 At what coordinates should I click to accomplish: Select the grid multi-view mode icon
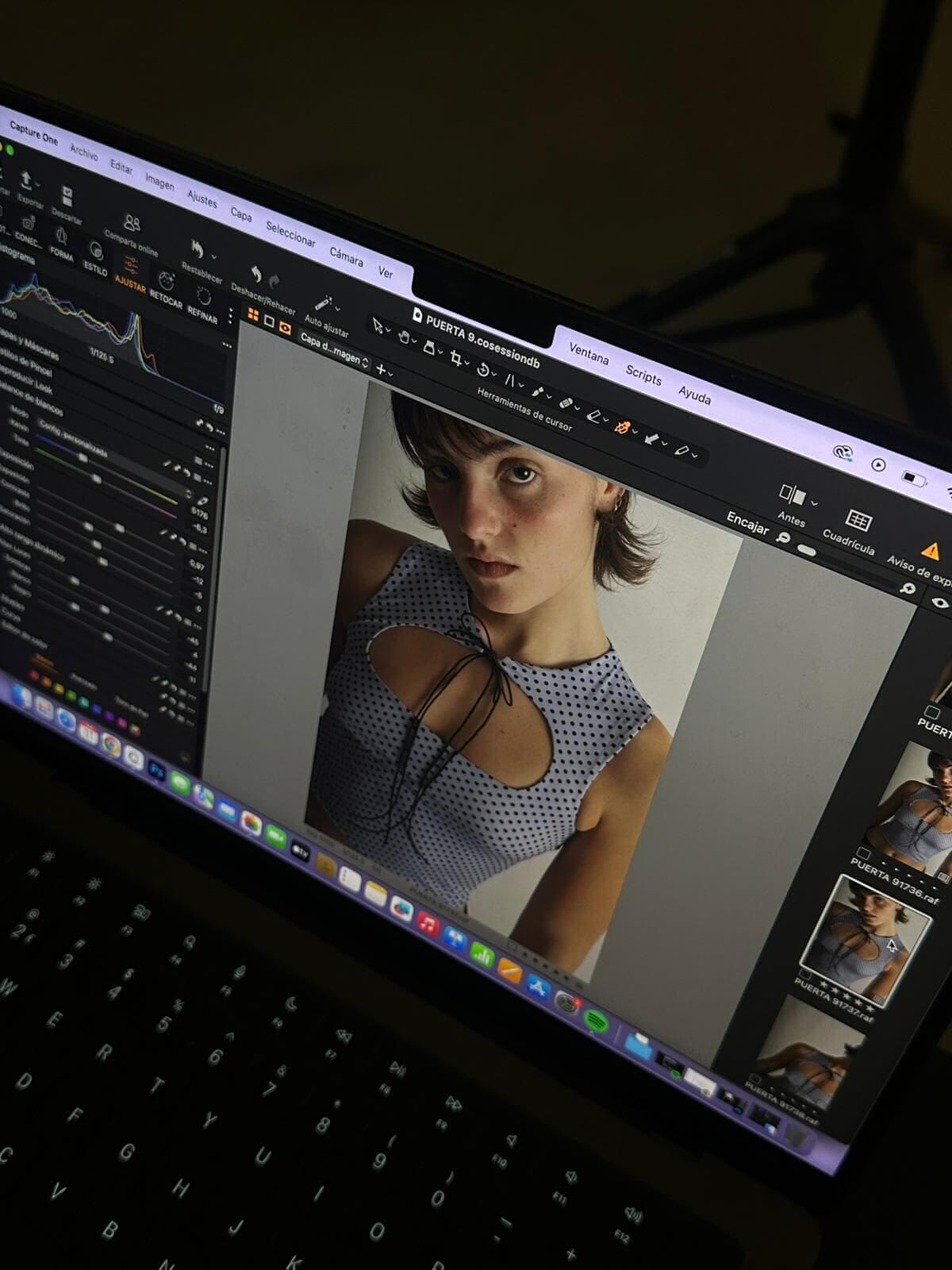pyautogui.click(x=253, y=315)
